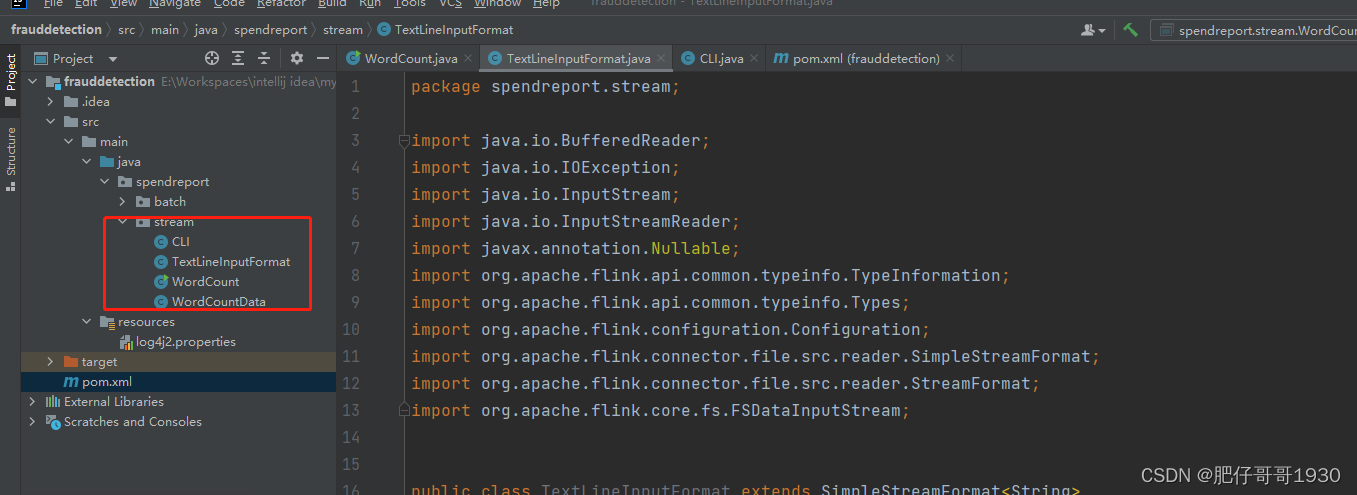Collapse the frauddetection root node chevron
The width and height of the screenshot is (1357, 495).
pos(33,81)
